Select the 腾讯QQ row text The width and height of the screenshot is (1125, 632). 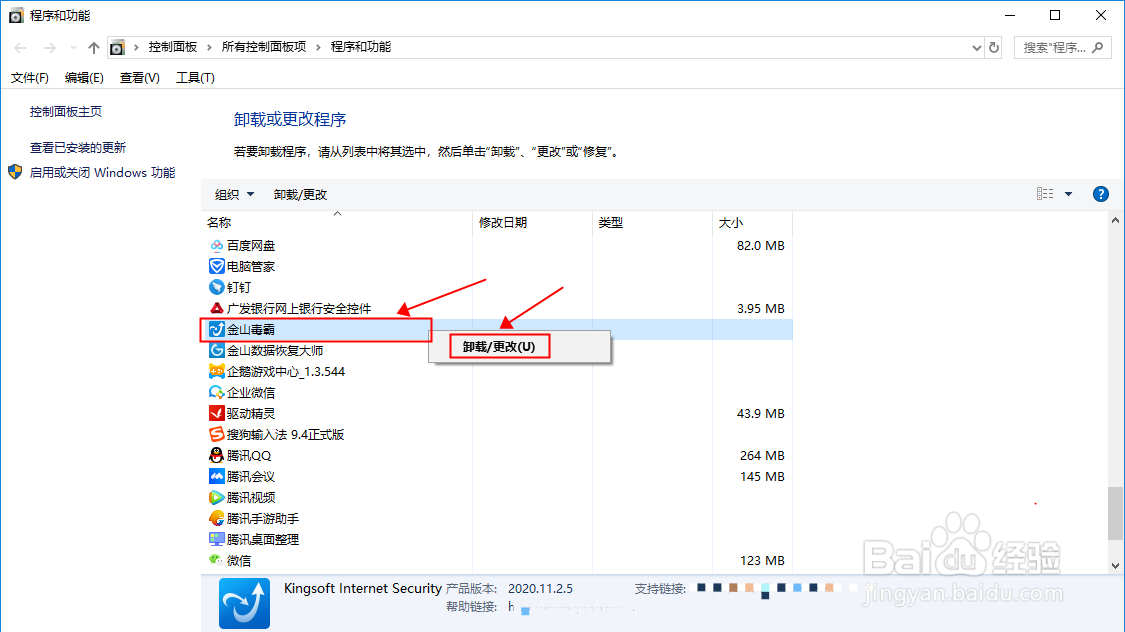pyautogui.click(x=249, y=456)
